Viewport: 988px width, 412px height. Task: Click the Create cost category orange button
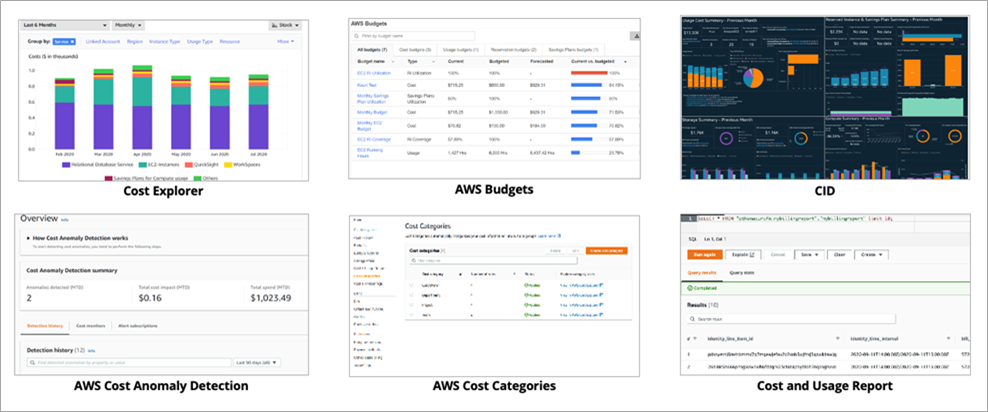point(606,251)
